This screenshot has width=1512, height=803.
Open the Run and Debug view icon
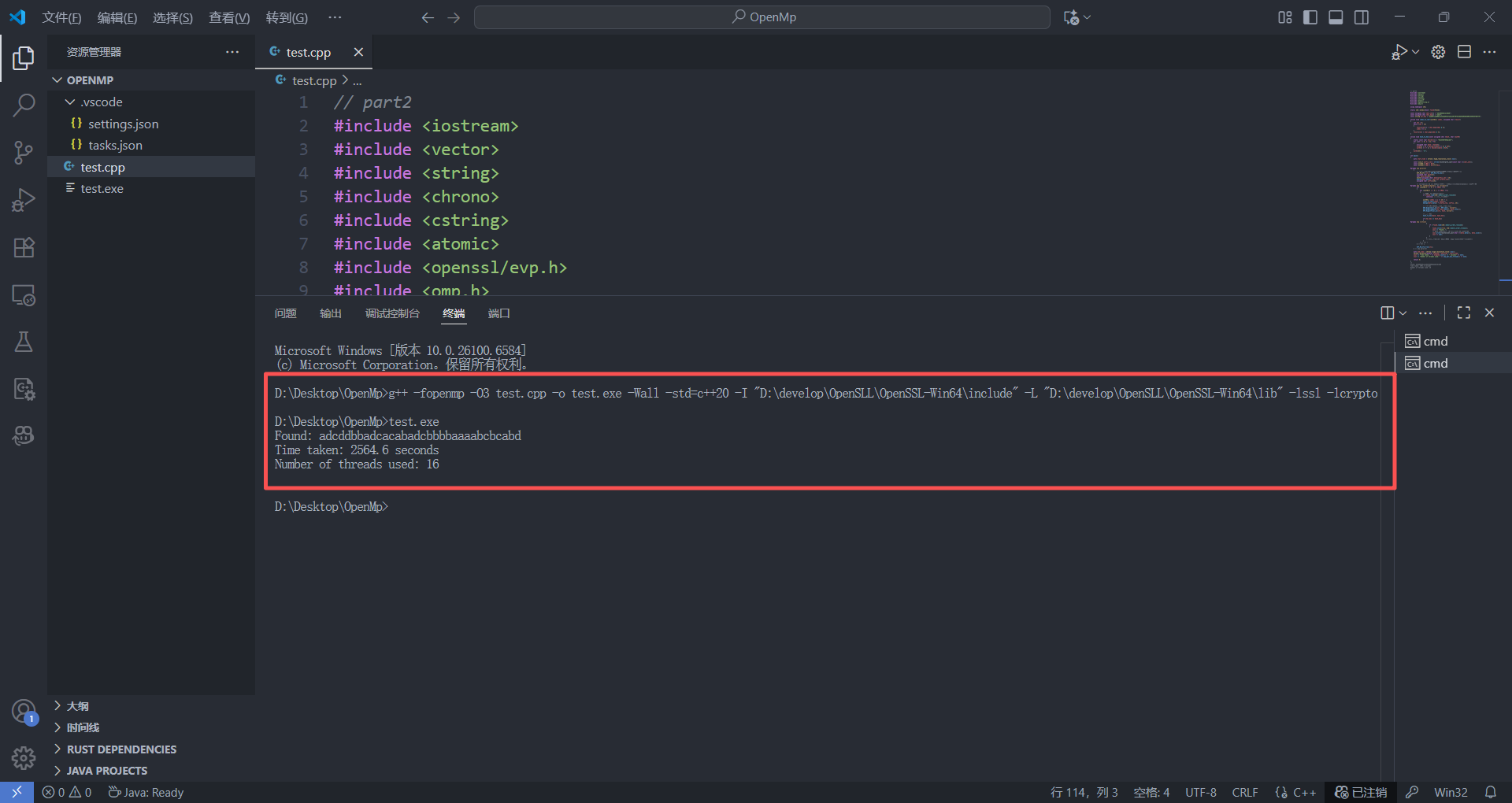[24, 200]
